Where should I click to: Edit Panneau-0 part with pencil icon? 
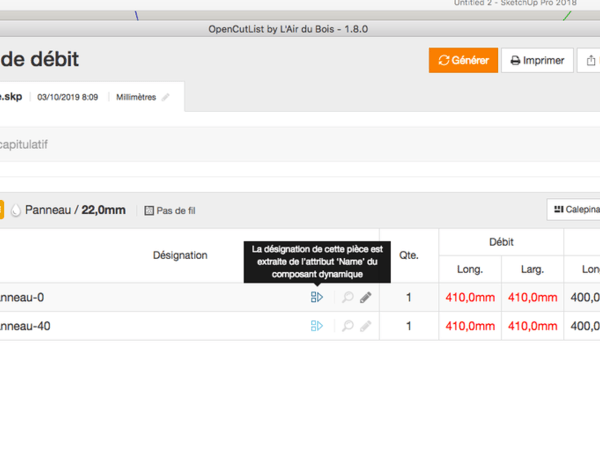click(x=366, y=297)
